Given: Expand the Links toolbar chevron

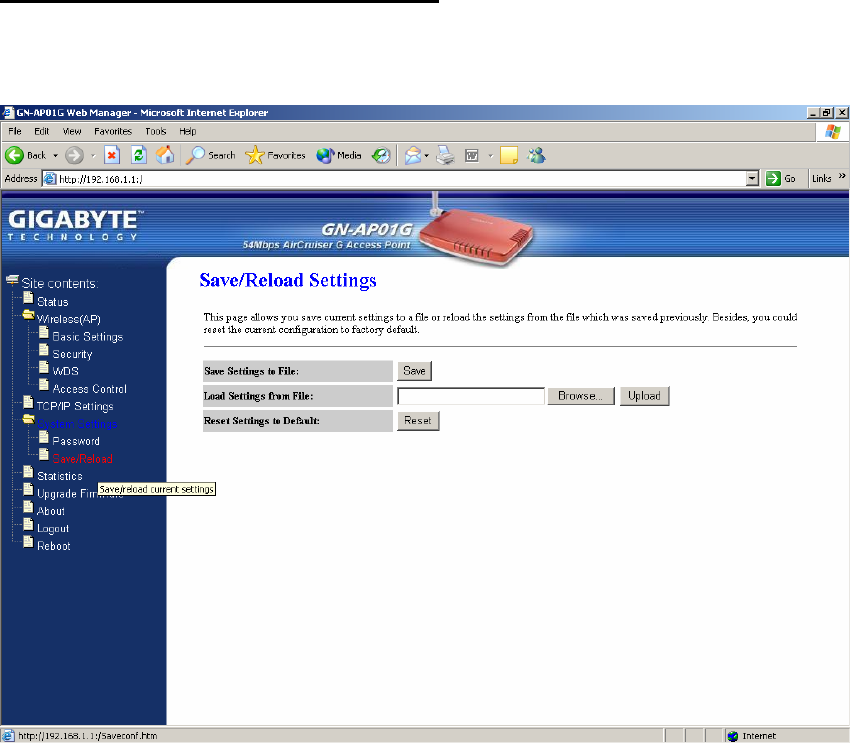Looking at the screenshot, I should tap(842, 176).
